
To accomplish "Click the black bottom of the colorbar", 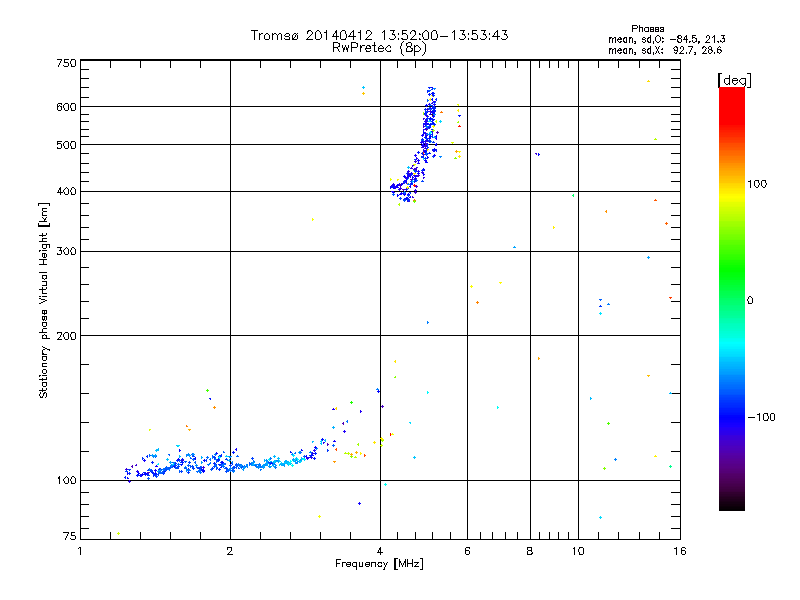I will (x=732, y=505).
